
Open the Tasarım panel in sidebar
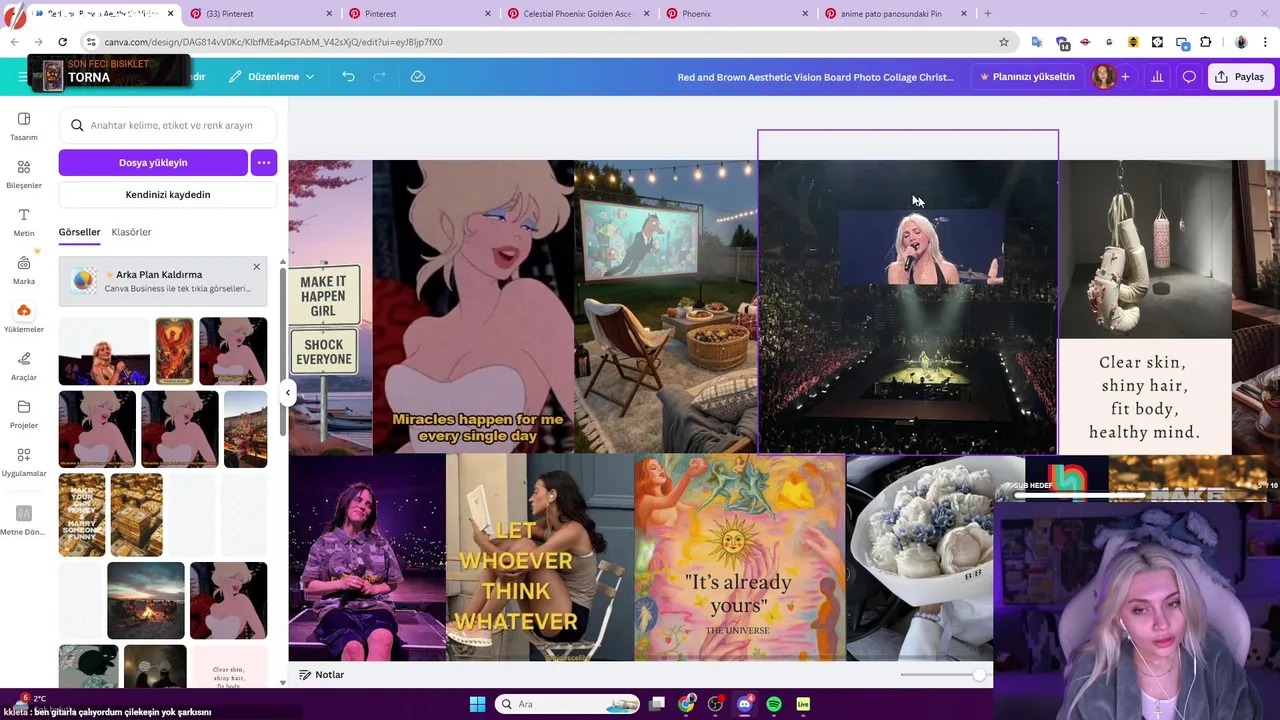24,126
